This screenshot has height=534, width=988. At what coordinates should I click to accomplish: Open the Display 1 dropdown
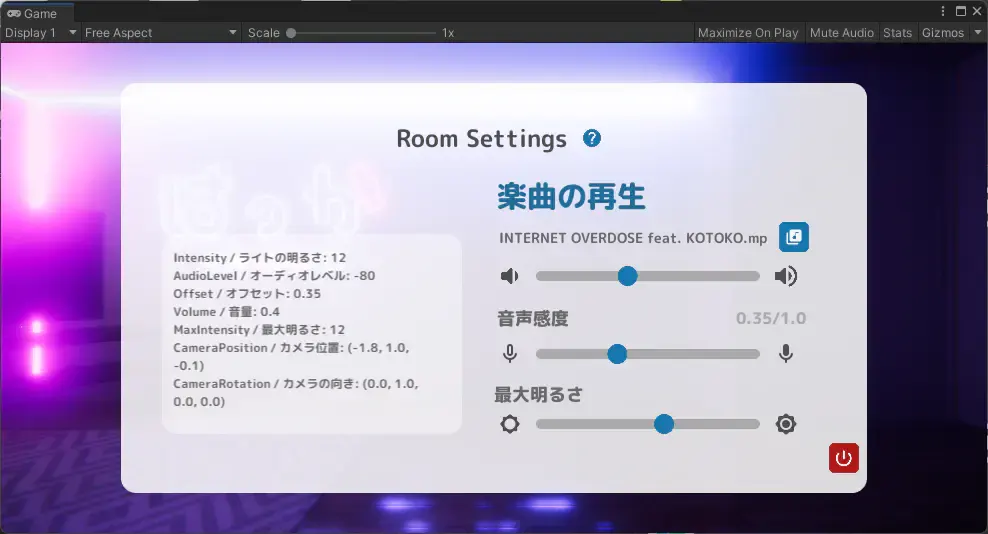click(40, 33)
